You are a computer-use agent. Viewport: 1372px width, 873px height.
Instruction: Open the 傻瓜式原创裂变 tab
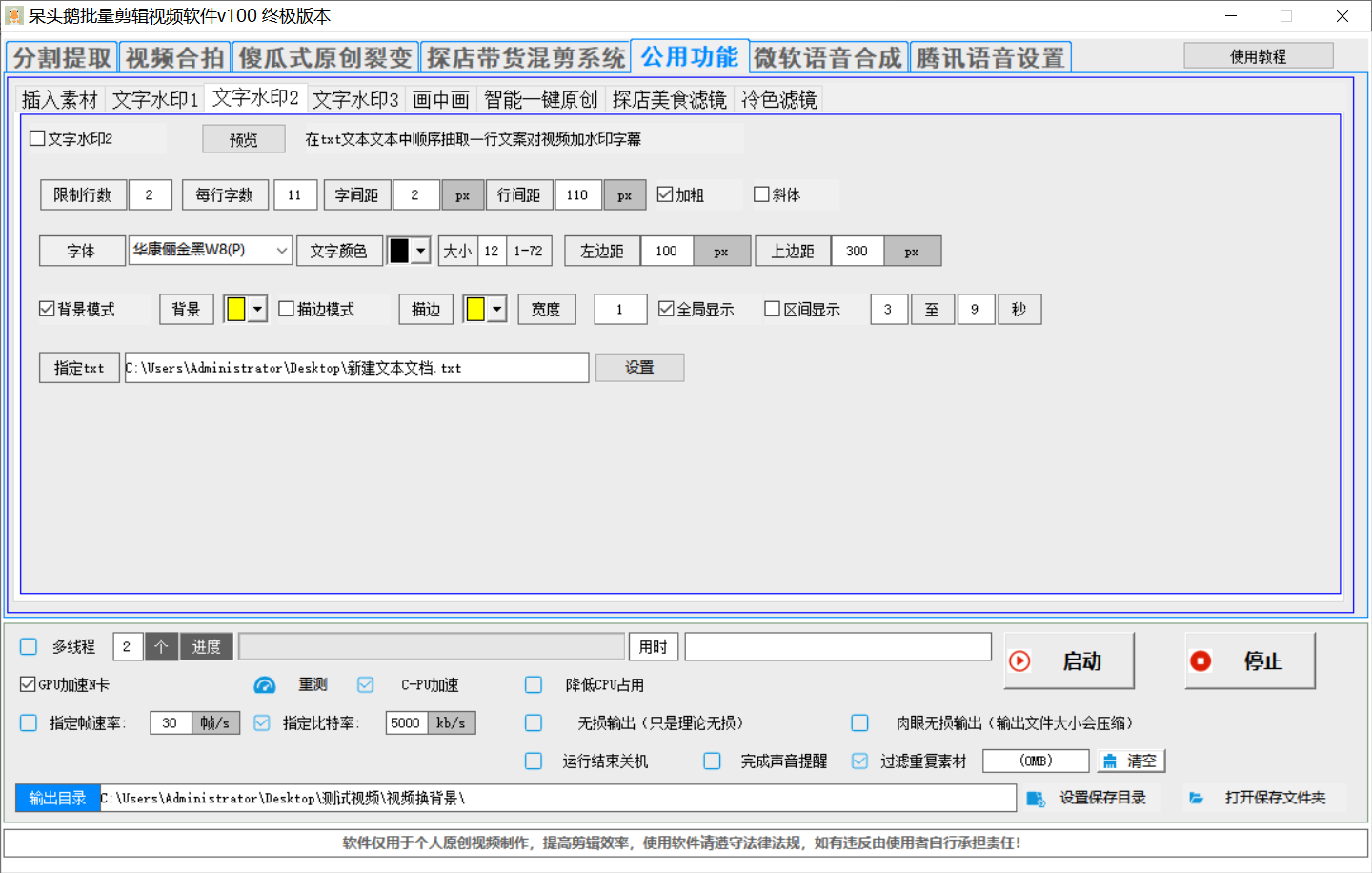pyautogui.click(x=326, y=58)
